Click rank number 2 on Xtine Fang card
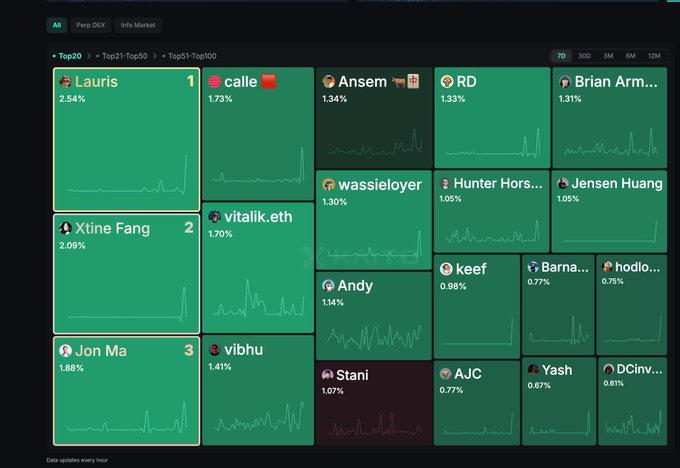680x468 pixels. coord(189,227)
